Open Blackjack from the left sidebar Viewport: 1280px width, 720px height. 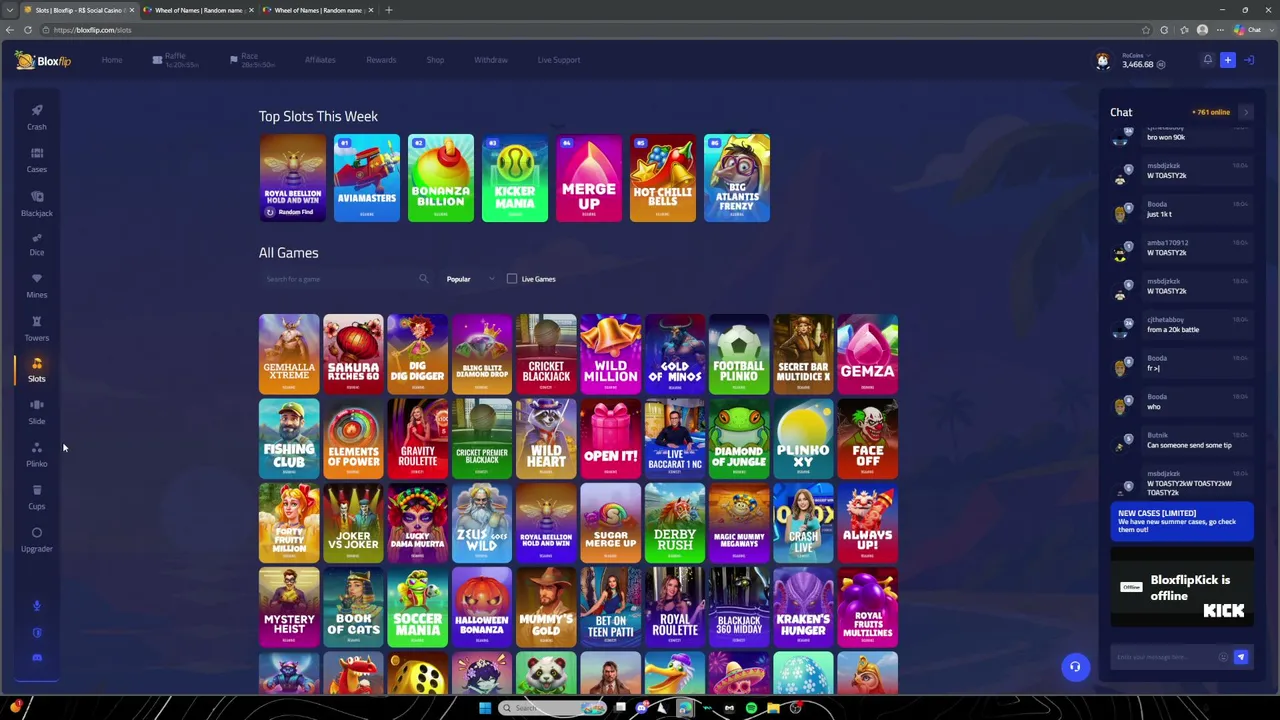click(x=37, y=203)
